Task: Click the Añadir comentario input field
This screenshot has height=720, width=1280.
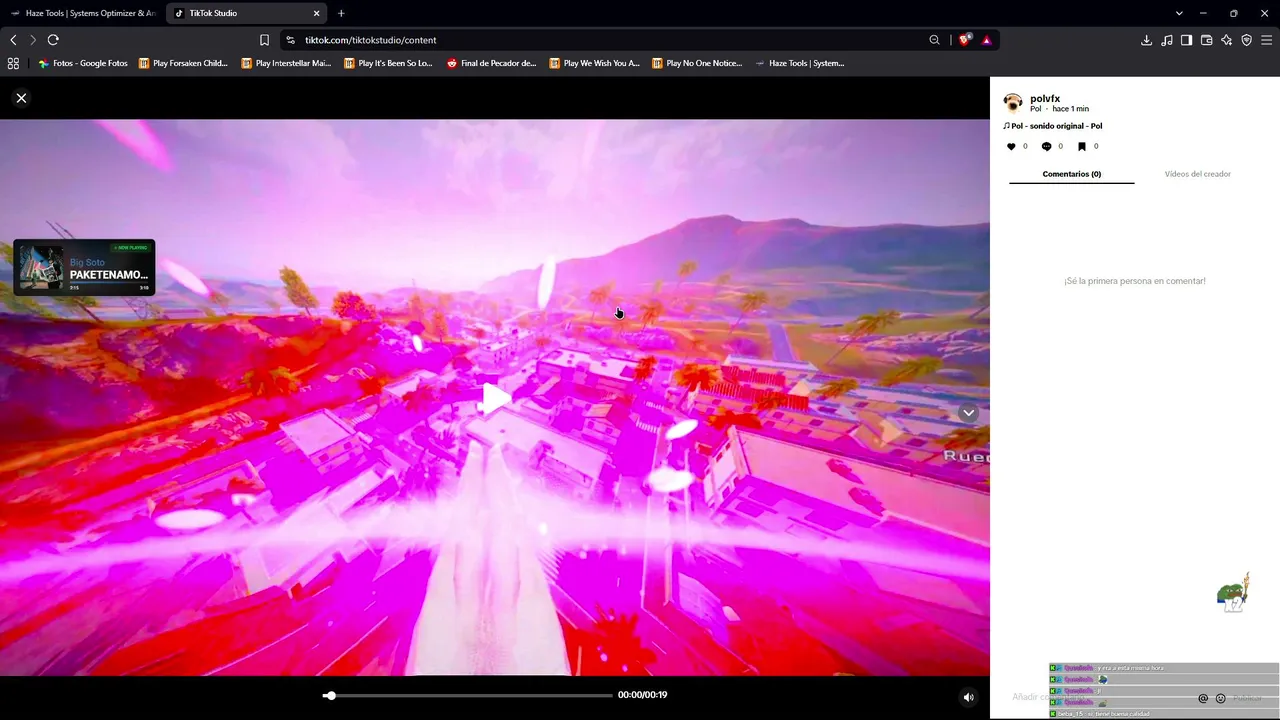Action: [1100, 697]
